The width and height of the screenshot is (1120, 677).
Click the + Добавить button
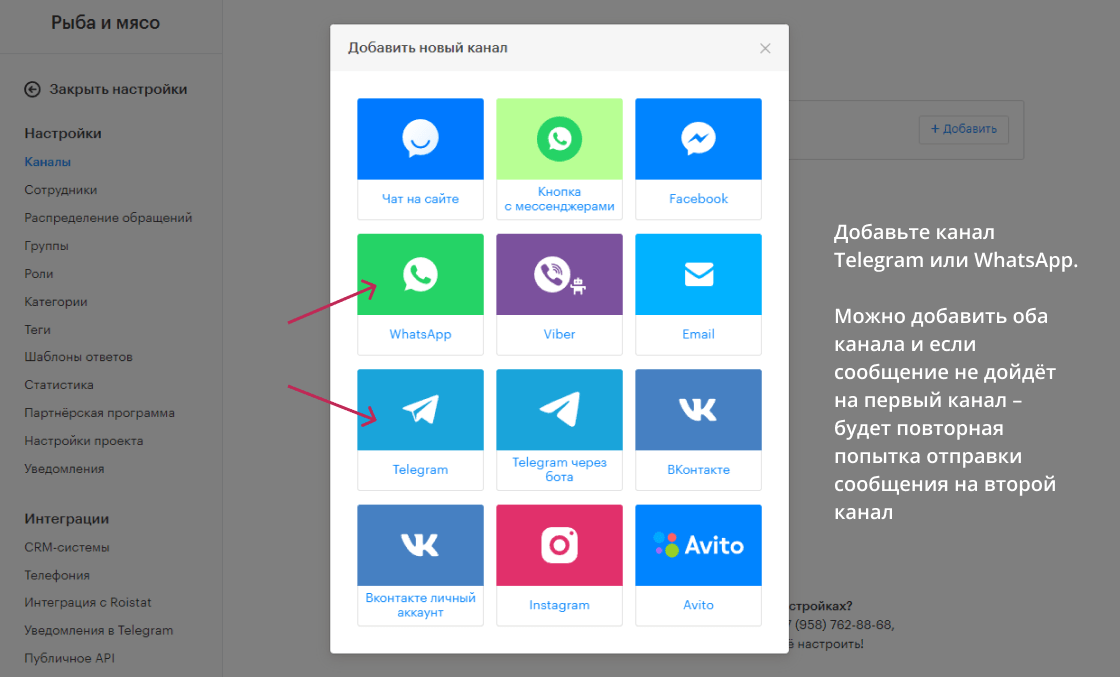[964, 129]
